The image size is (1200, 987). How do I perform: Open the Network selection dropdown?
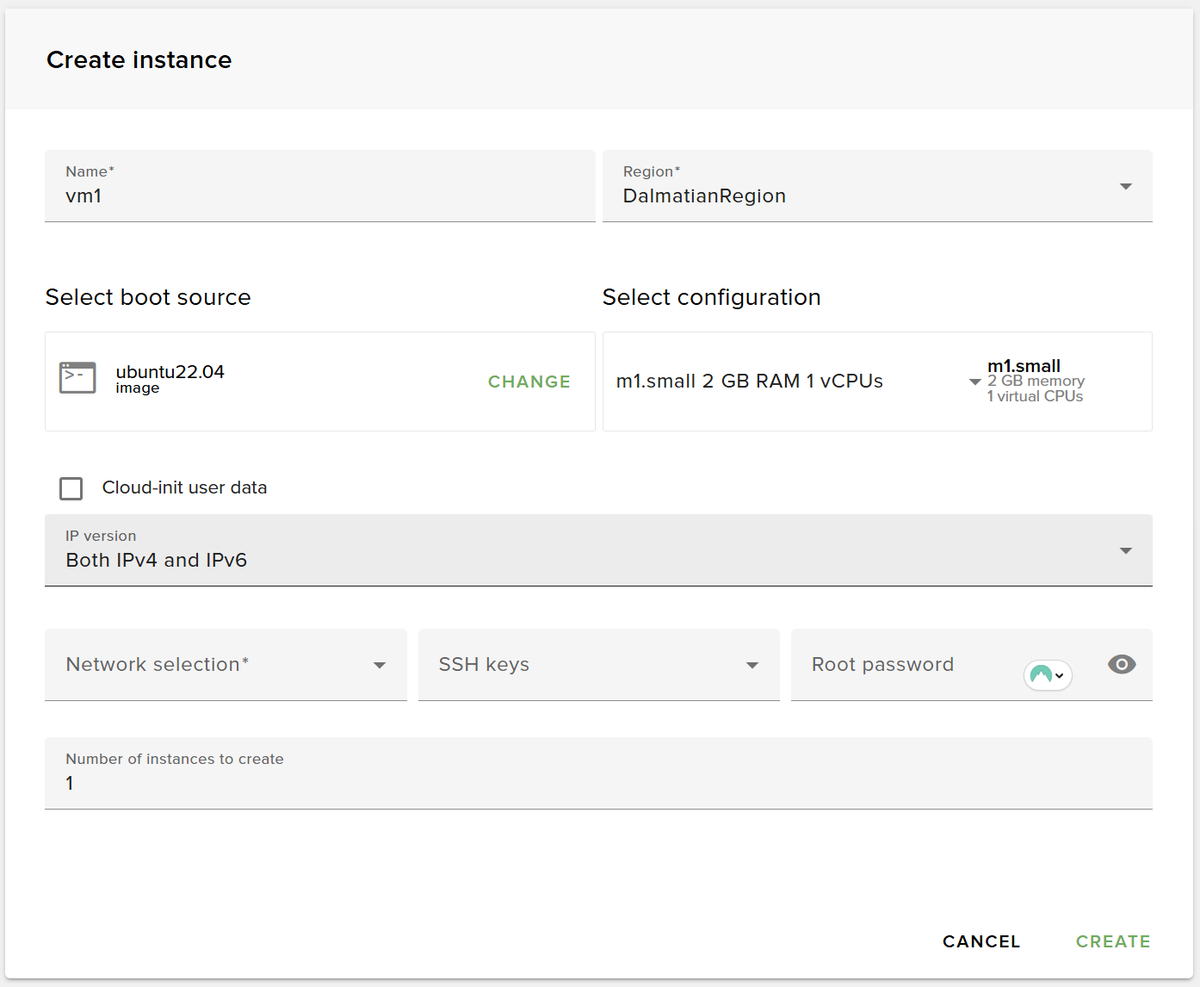pos(226,665)
